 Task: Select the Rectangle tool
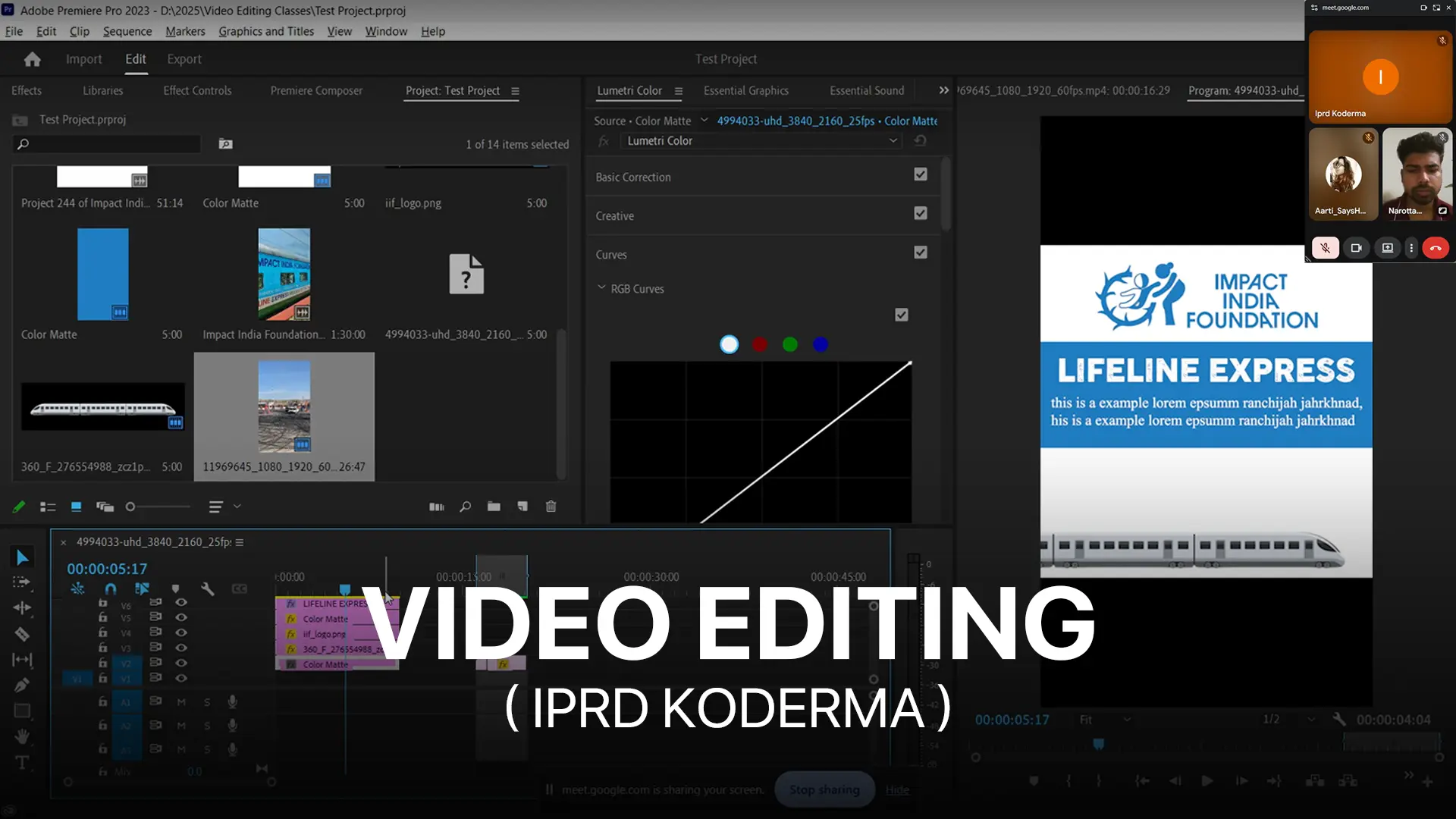tap(22, 711)
